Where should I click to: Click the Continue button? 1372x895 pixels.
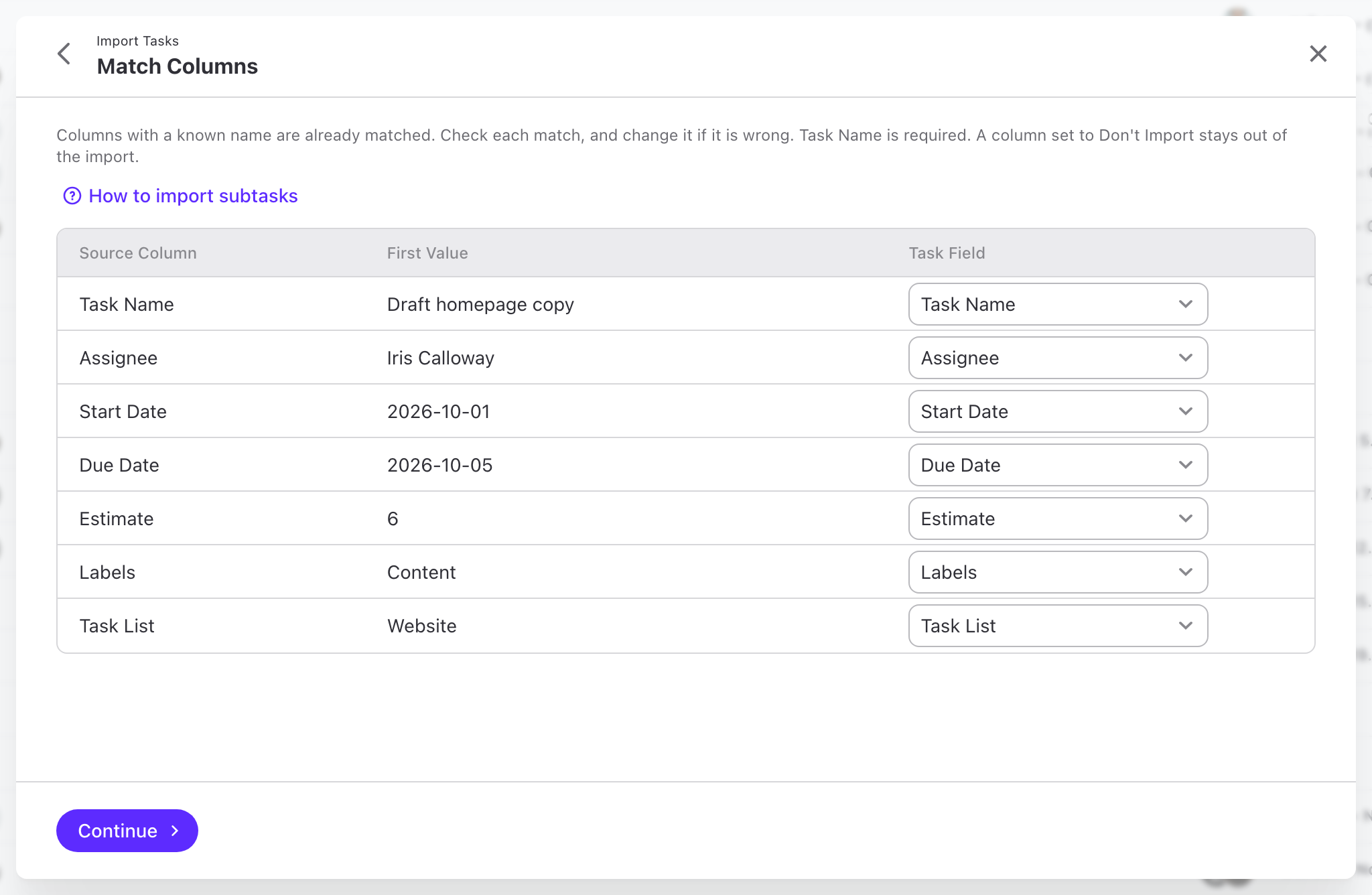click(127, 831)
